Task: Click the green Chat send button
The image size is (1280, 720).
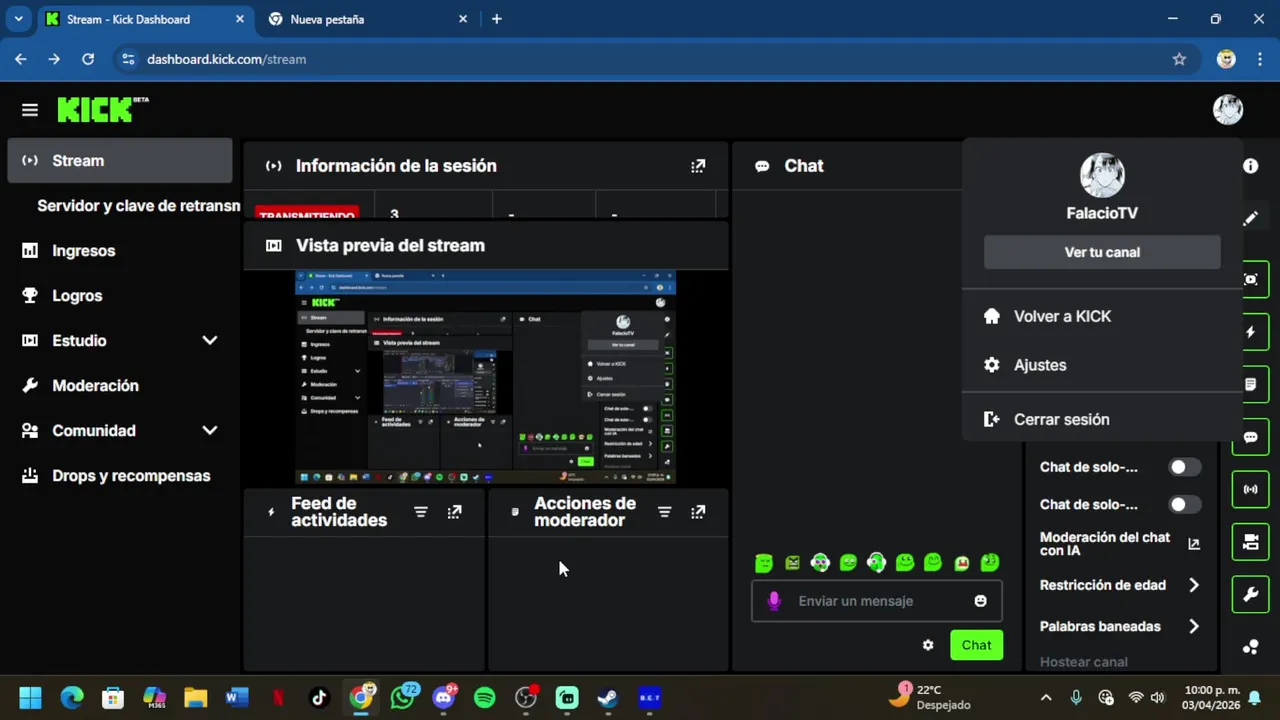Action: (976, 645)
